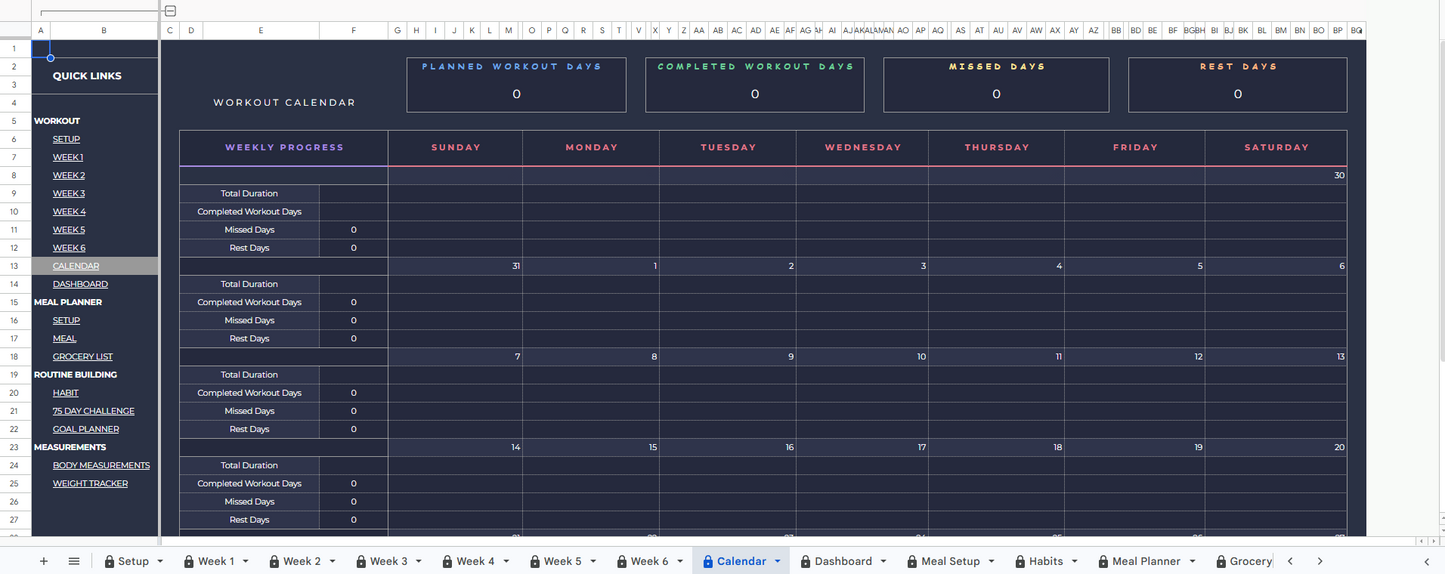Click the MISSED DAYS box
The image size is (1445, 574).
(x=996, y=84)
